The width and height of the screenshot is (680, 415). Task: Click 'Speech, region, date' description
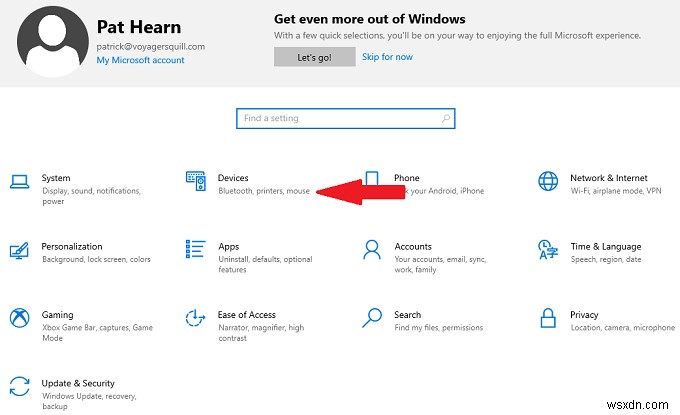tap(606, 259)
